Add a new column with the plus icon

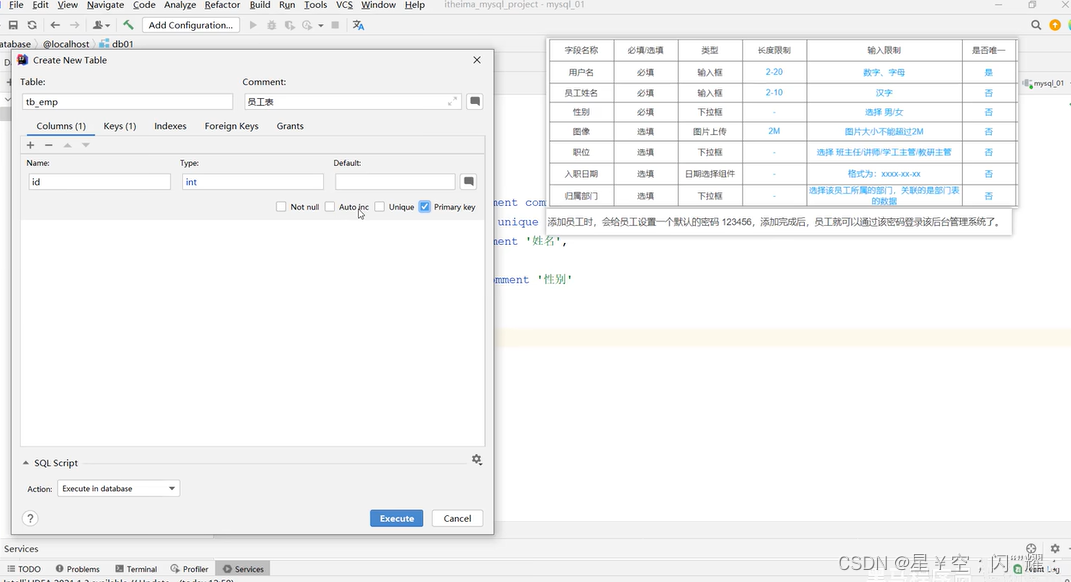pyautogui.click(x=30, y=144)
